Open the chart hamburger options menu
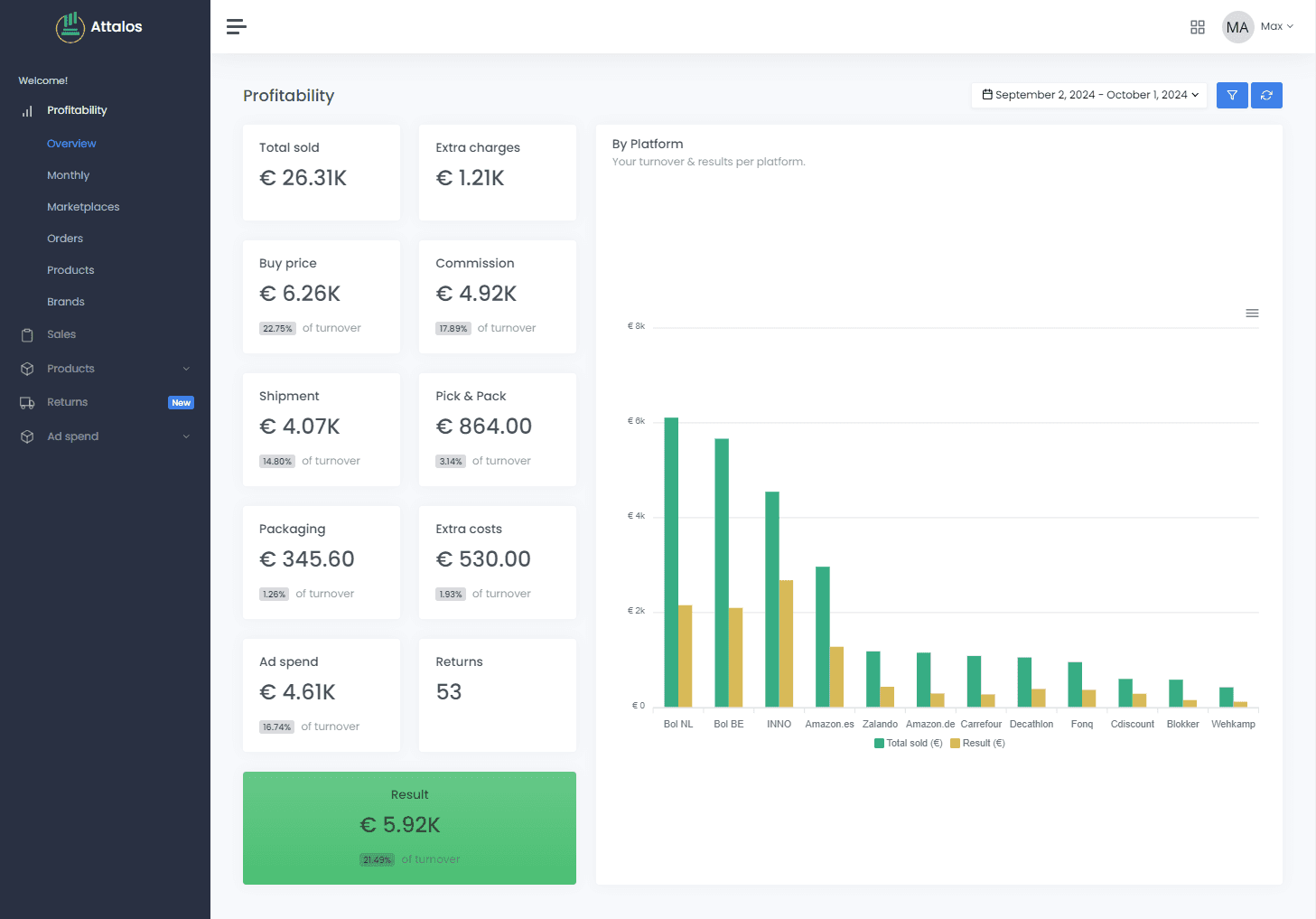 click(1252, 314)
